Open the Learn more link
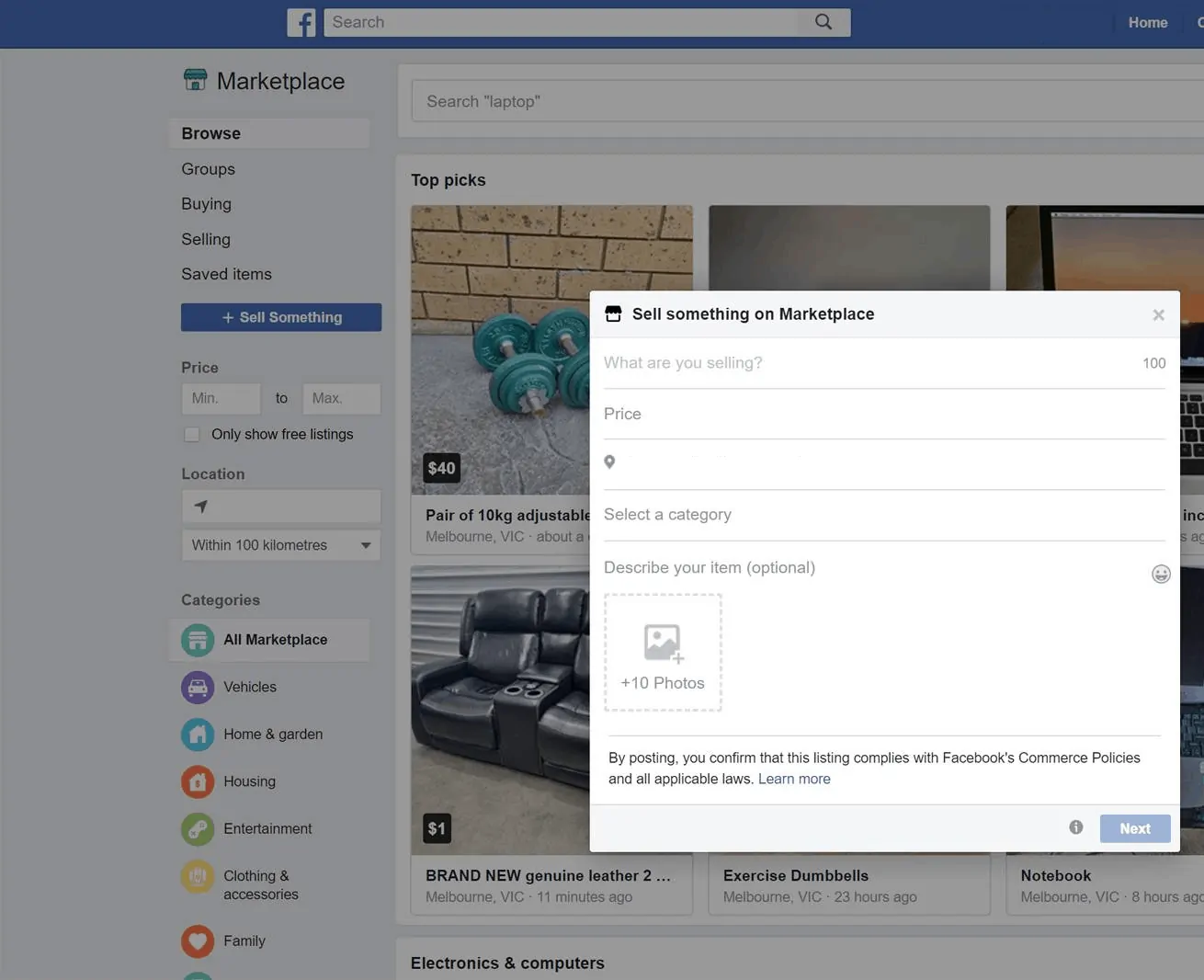1204x980 pixels. [794, 779]
